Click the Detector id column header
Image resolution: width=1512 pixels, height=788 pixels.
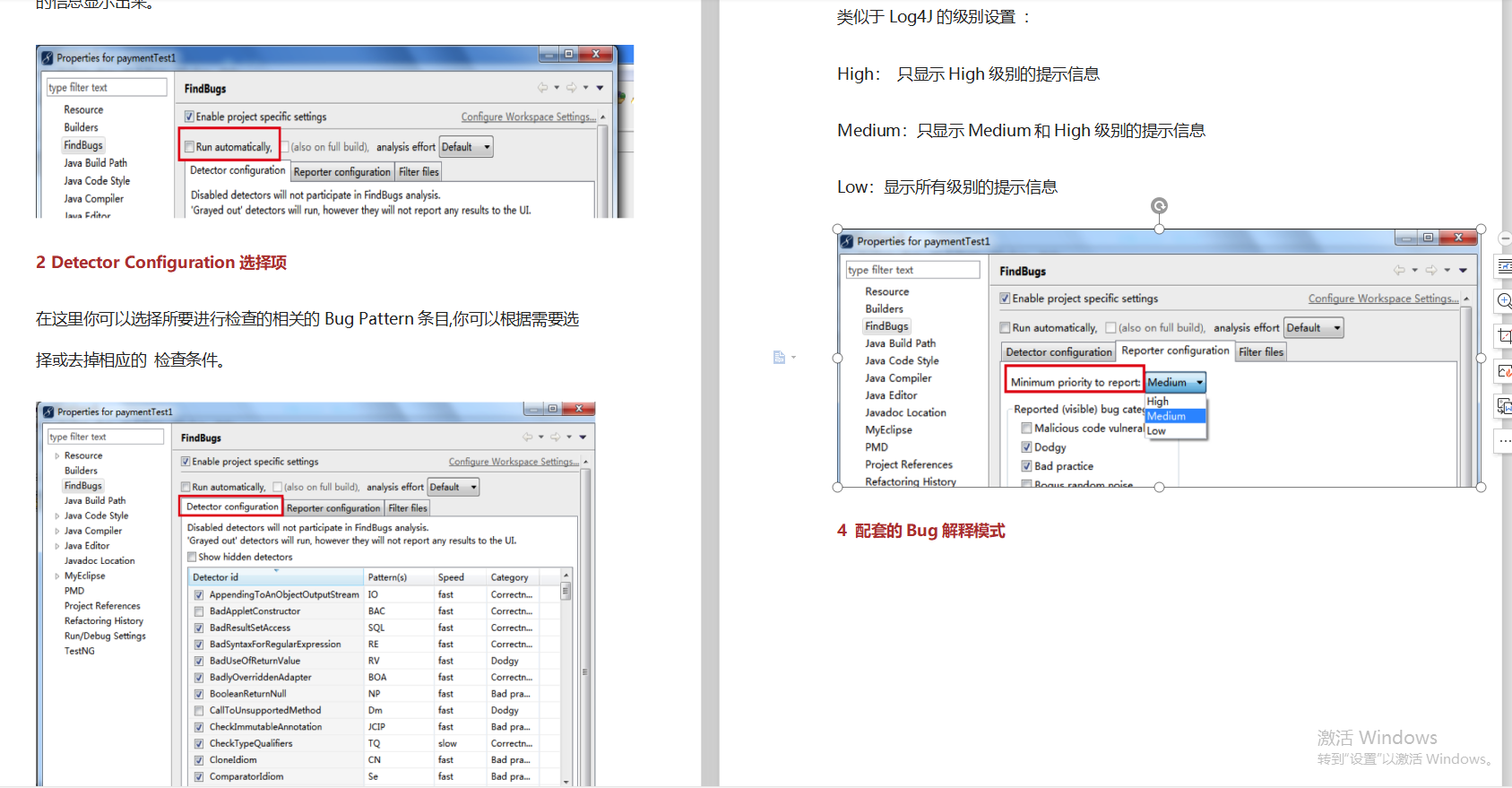[276, 577]
